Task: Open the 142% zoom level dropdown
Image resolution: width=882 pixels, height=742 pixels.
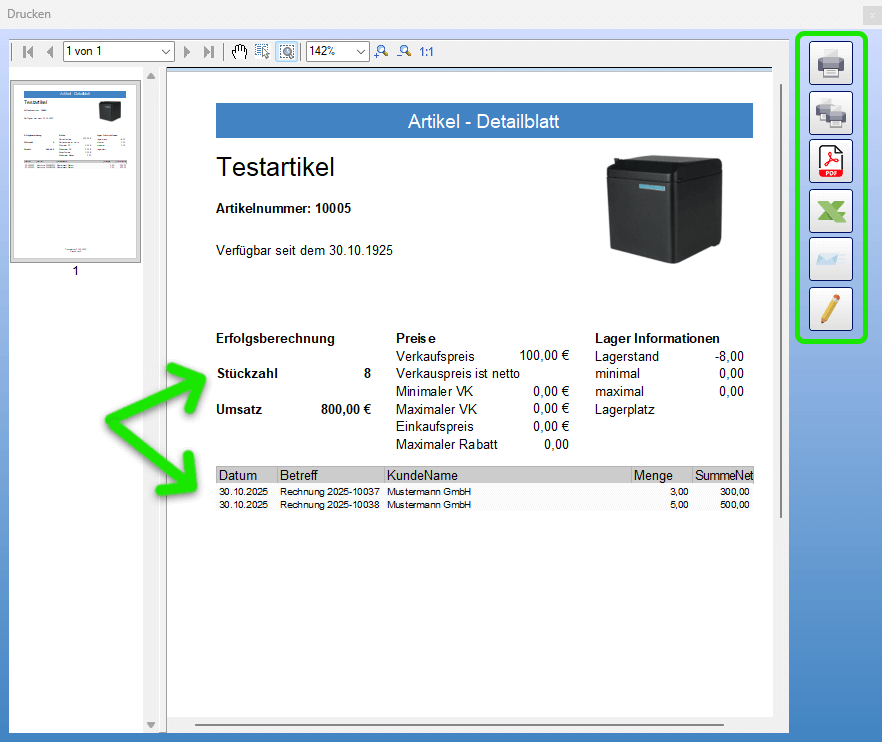Action: pyautogui.click(x=338, y=51)
